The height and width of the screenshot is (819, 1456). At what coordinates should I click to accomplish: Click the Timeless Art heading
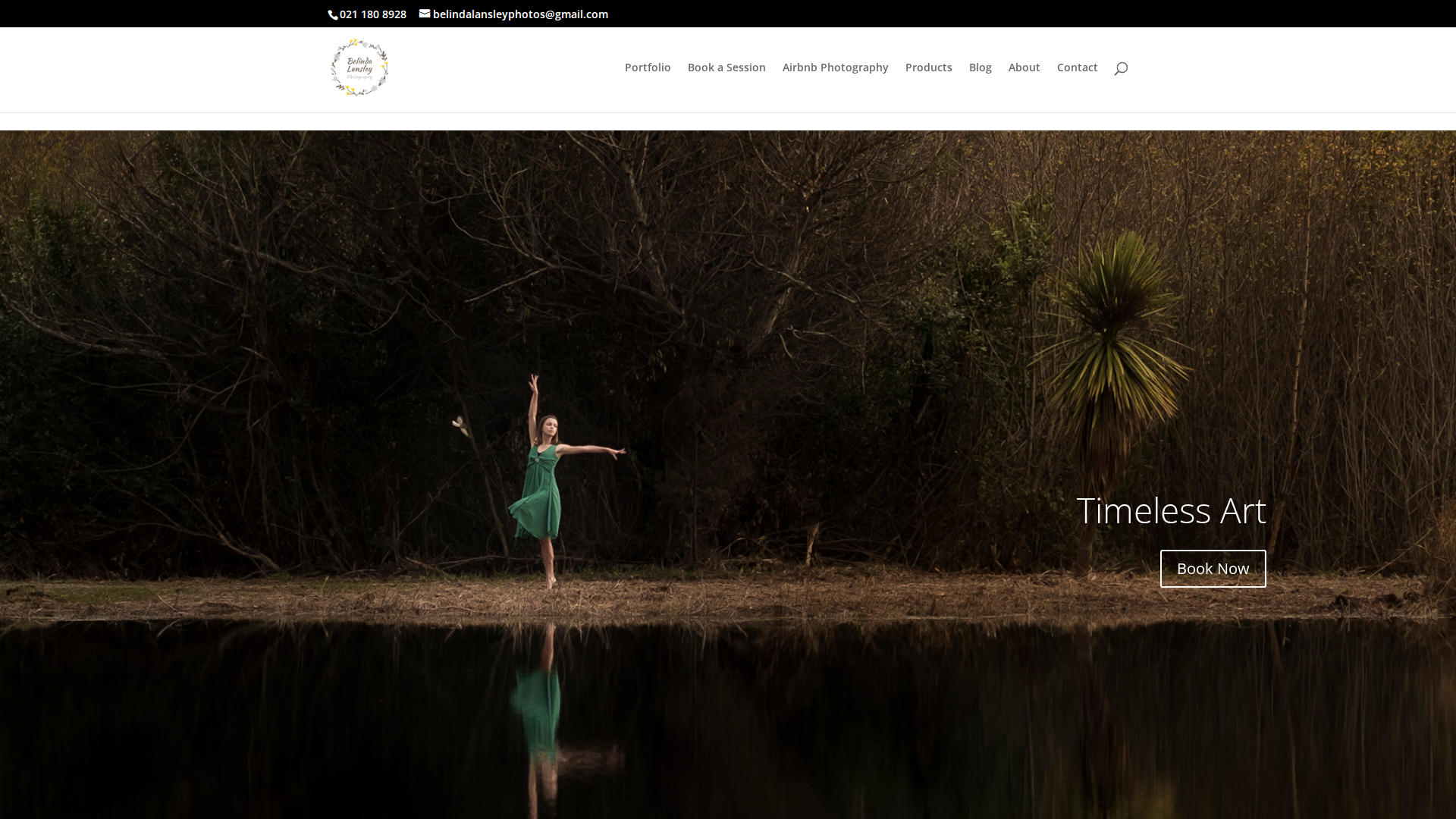tap(1172, 511)
